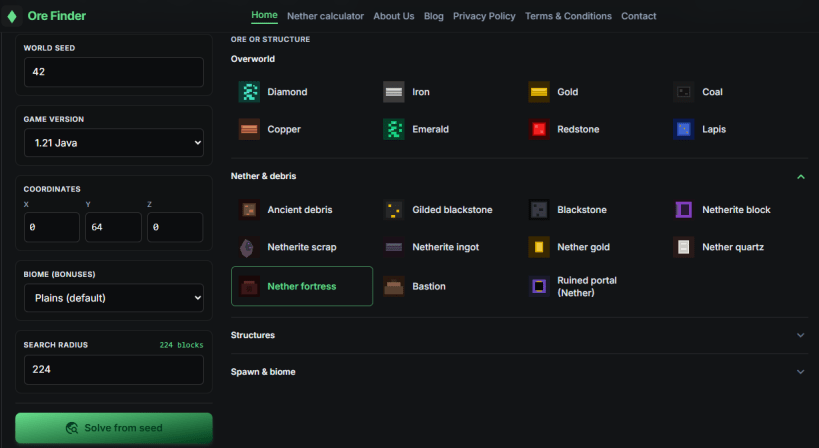819x448 pixels.
Task: Select the Netherite ingot icon
Action: 394,247
